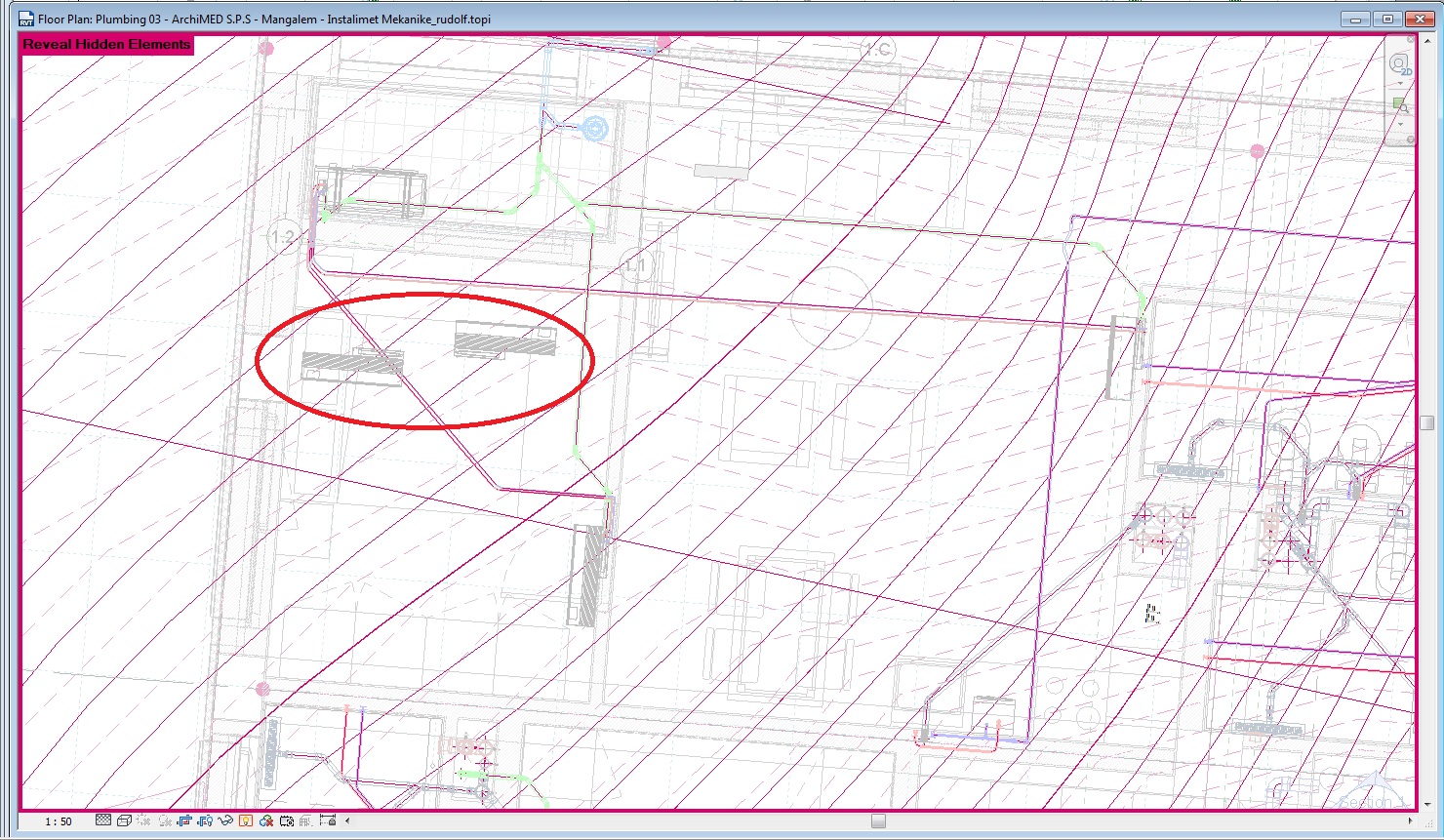1444x840 pixels.
Task: Click the Reveal Hidden Elements banner
Action: click(104, 45)
